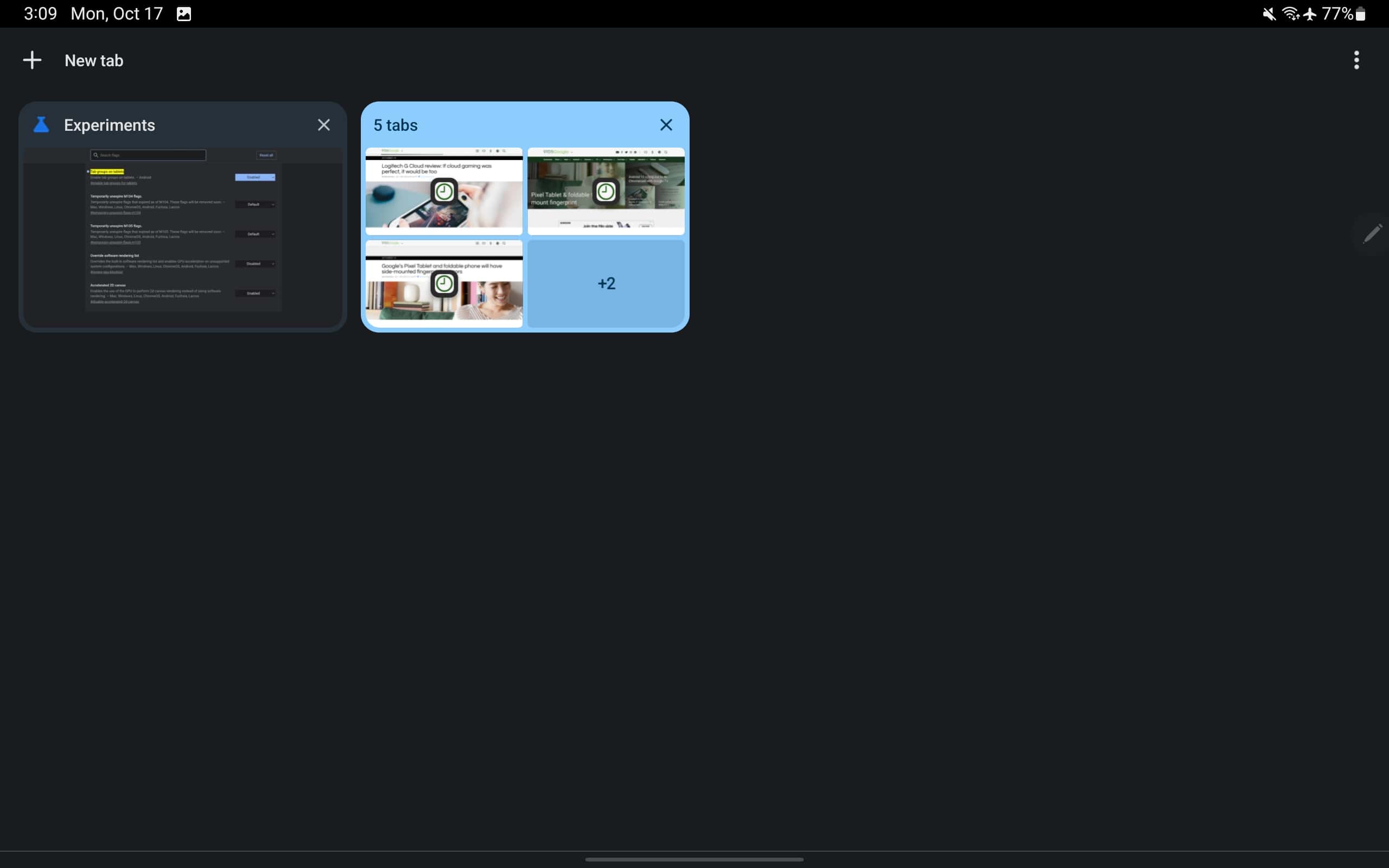Tap the airplane mode status icon
The image size is (1389, 868).
click(x=1310, y=14)
